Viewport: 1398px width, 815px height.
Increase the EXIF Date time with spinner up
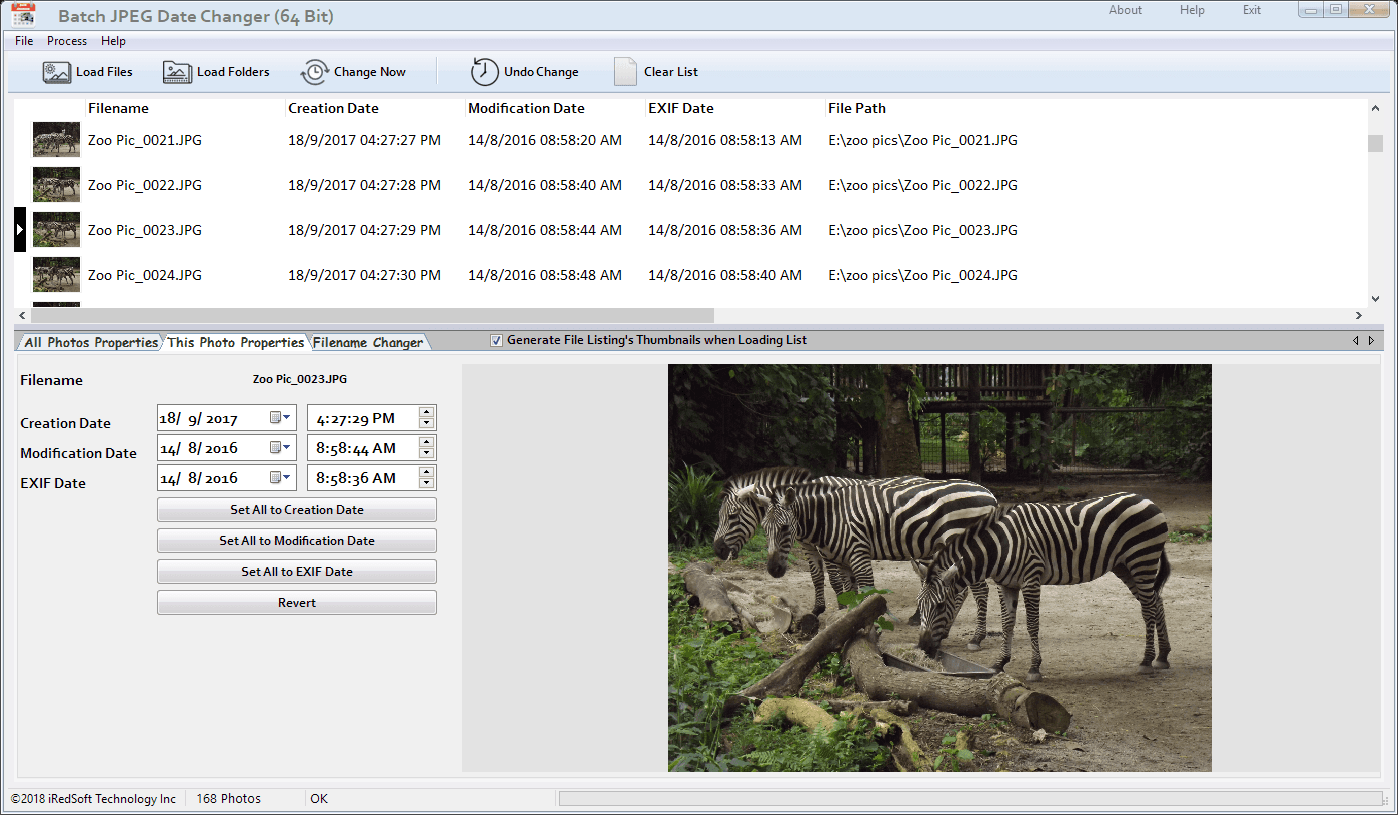(427, 473)
